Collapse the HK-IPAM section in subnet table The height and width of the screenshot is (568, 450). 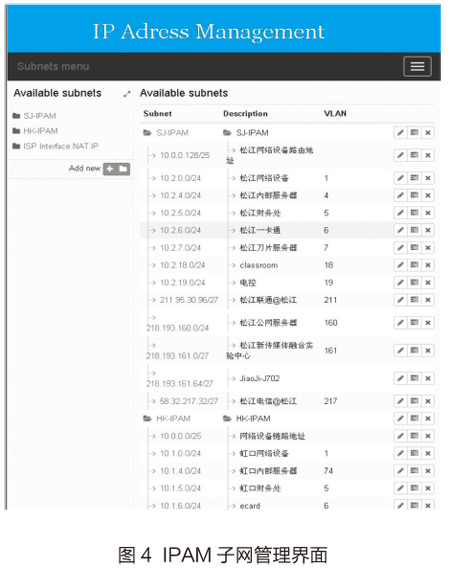(x=167, y=419)
